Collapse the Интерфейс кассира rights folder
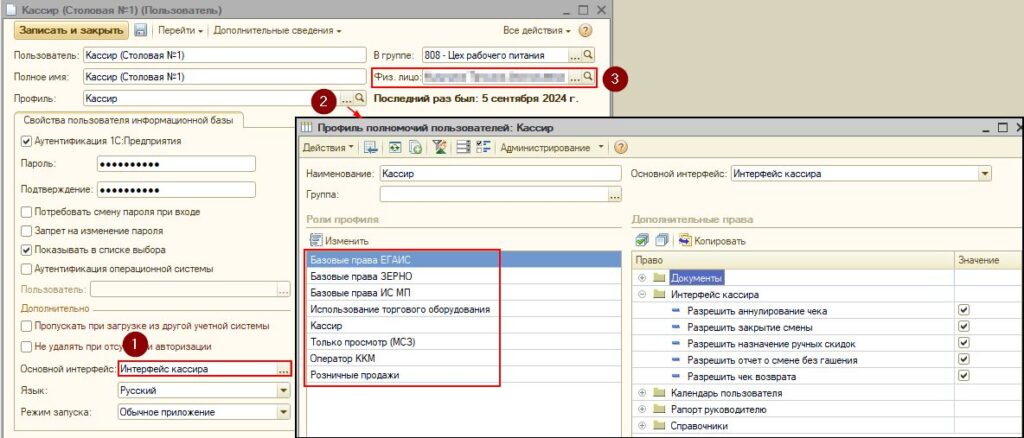 (x=642, y=295)
